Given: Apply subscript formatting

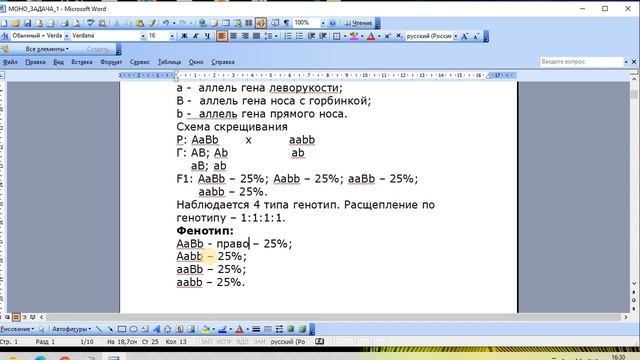Looking at the screenshot, I should (399, 36).
